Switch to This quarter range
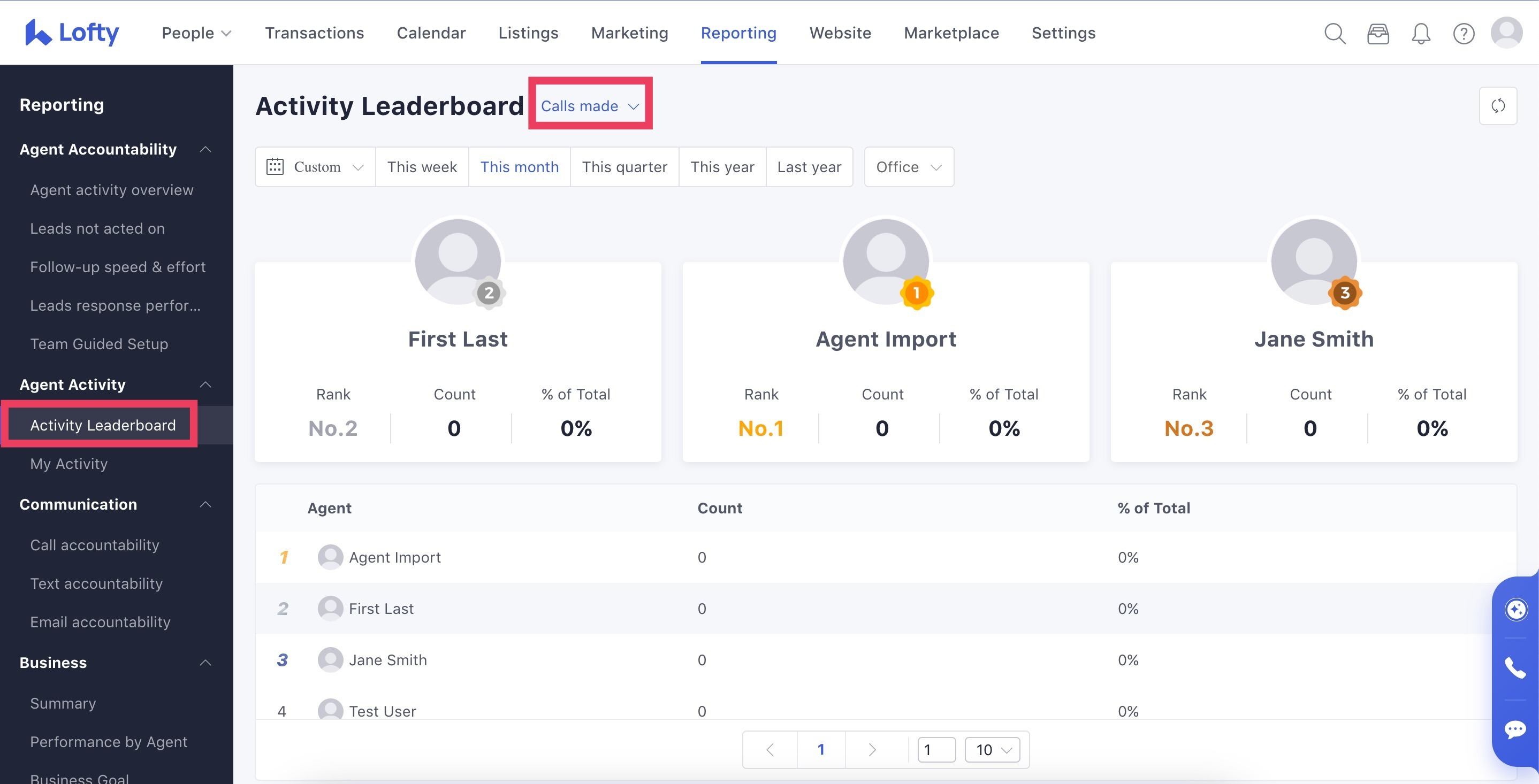Viewport: 1539px width, 784px height. tap(624, 167)
